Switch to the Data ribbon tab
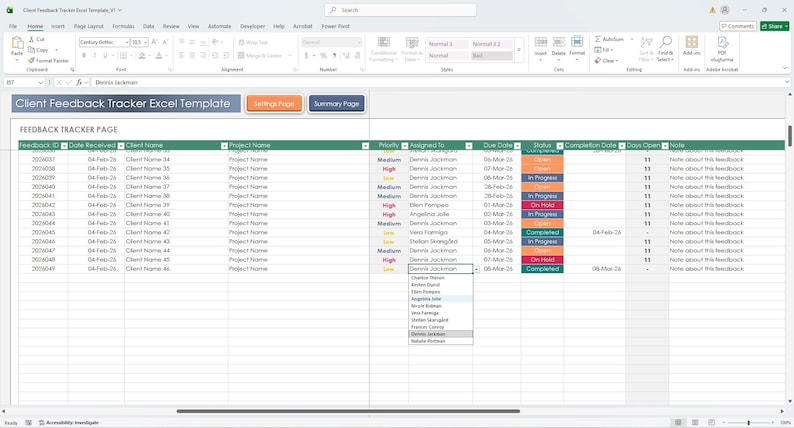The width and height of the screenshot is (794, 428). coord(148,26)
